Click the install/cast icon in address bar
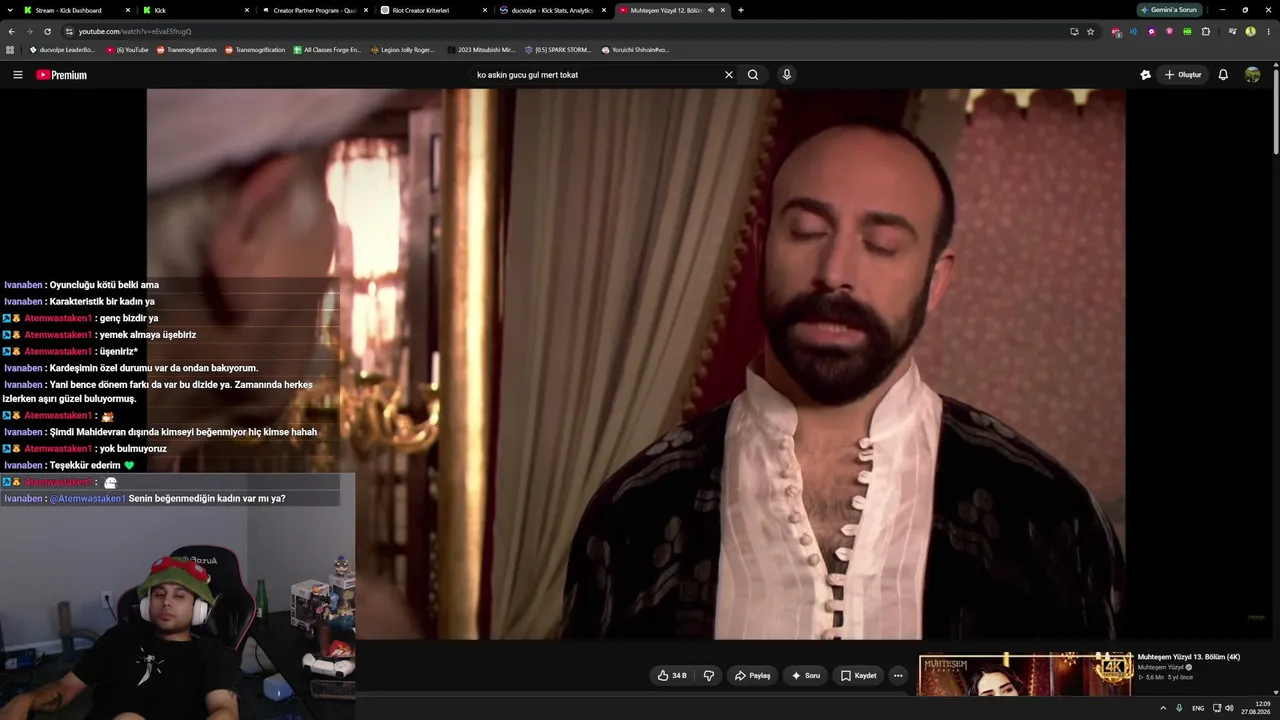This screenshot has height=720, width=1280. pos(1074,31)
